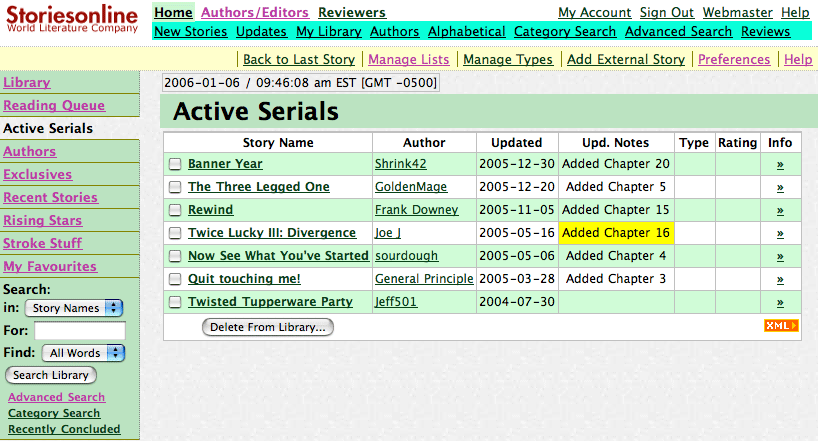This screenshot has width=818, height=441.
Task: Open info arrow for Now See What You've Started
Action: [x=780, y=256]
